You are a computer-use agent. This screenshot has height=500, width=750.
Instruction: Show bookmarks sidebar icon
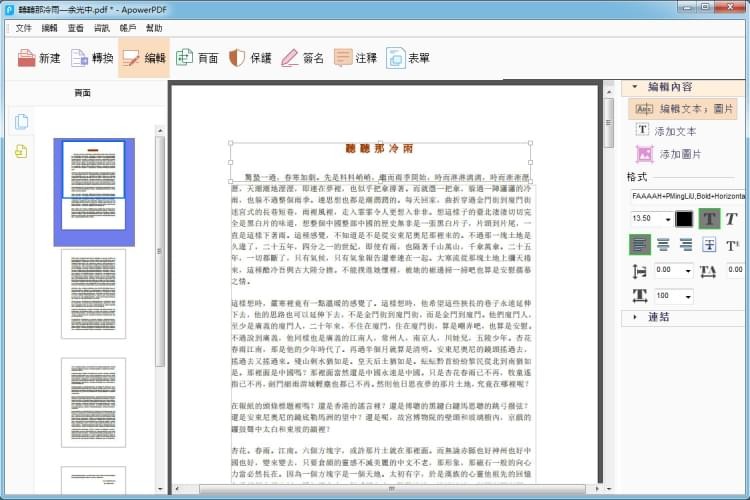click(x=21, y=151)
